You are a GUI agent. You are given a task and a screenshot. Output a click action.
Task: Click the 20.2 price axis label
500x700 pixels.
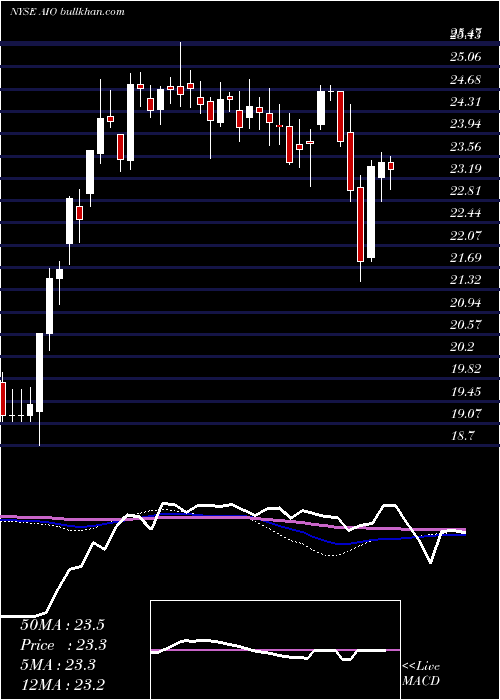(x=462, y=347)
